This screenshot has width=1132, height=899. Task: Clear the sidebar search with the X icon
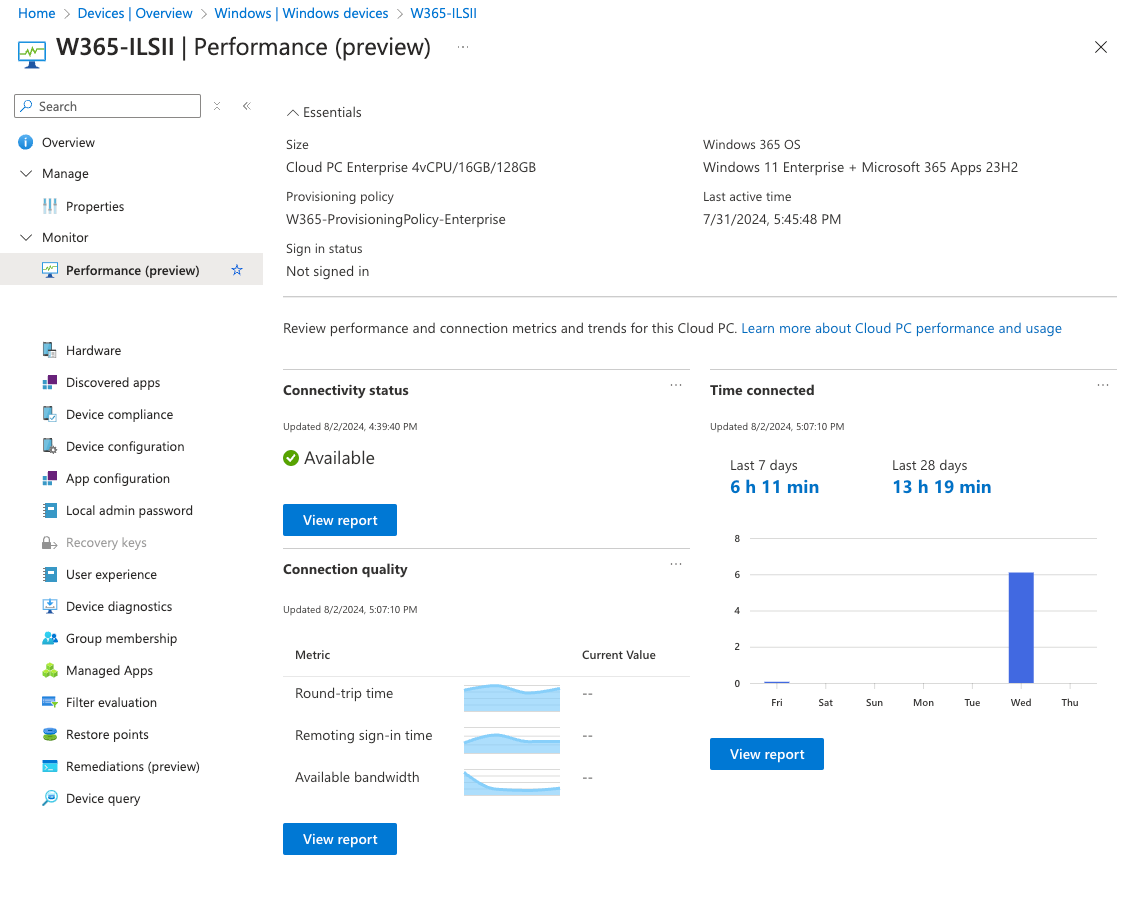pyautogui.click(x=217, y=106)
